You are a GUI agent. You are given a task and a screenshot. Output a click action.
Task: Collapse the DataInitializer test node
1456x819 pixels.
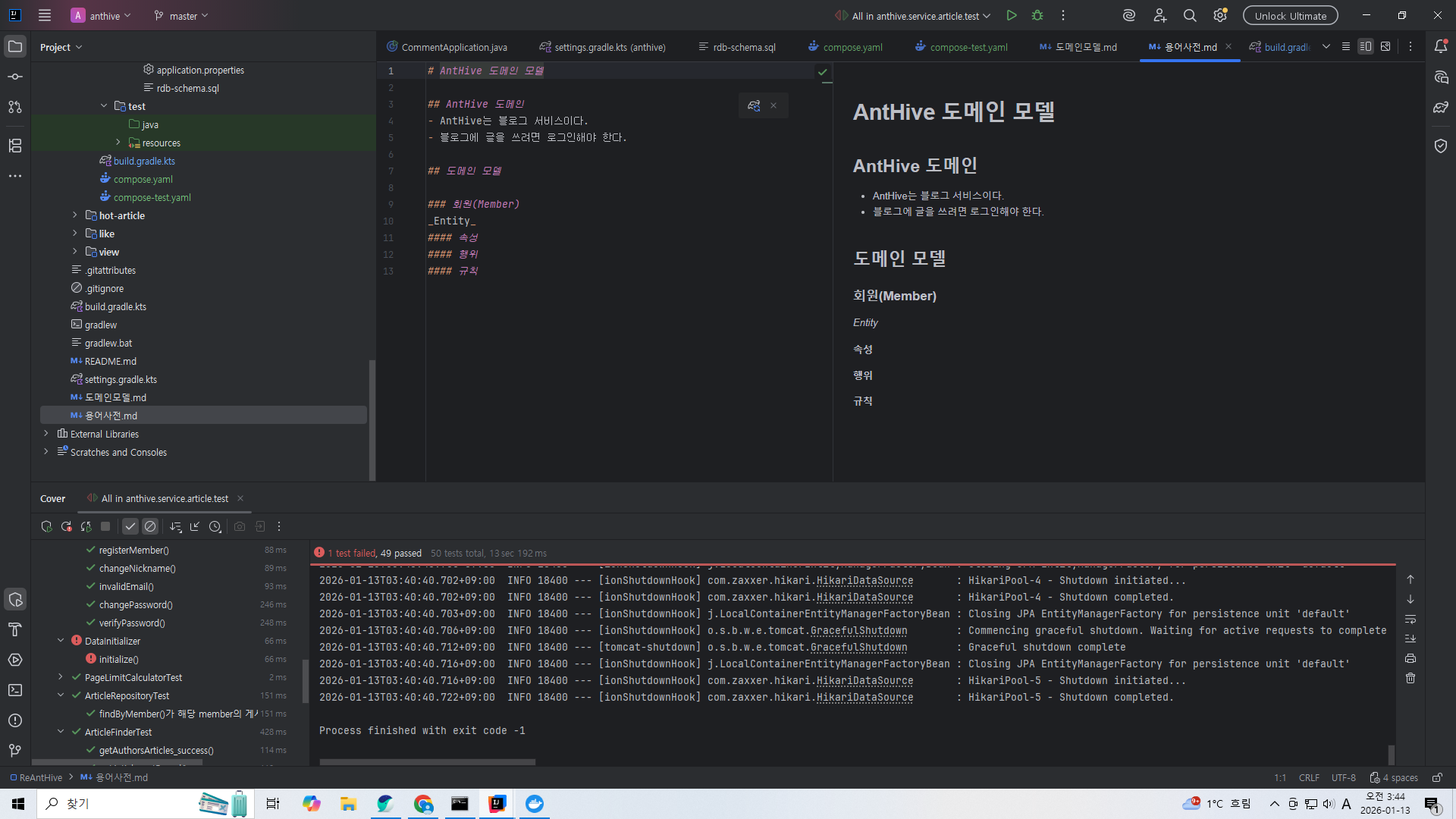tap(61, 641)
